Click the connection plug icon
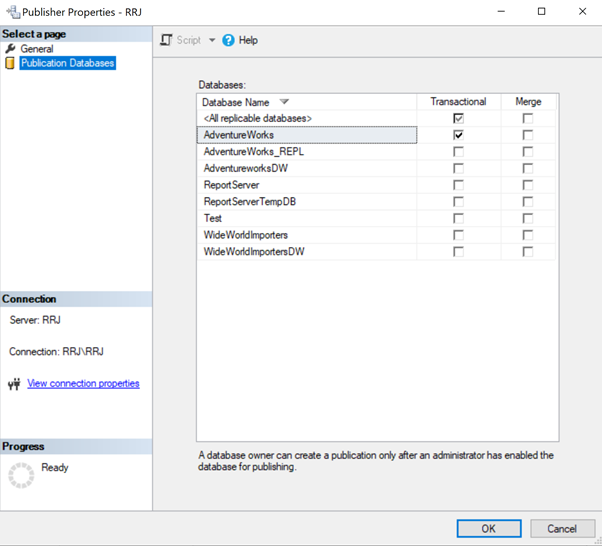 (14, 384)
